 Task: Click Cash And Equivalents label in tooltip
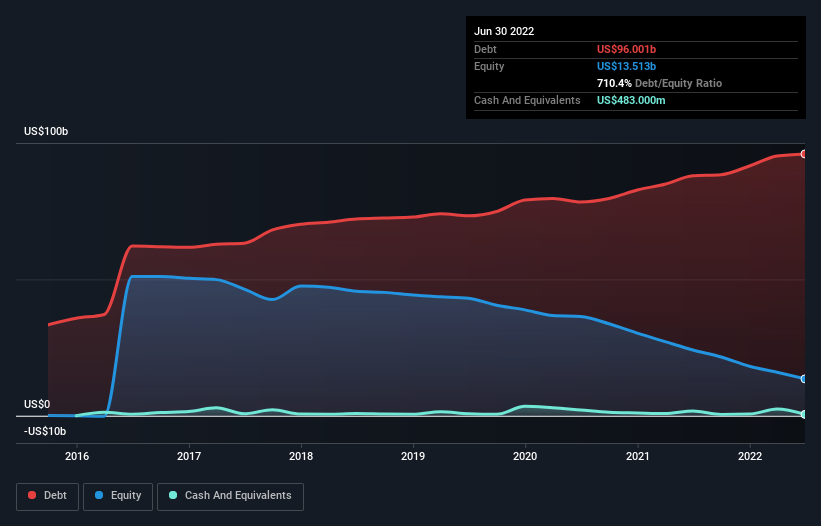pyautogui.click(x=527, y=100)
